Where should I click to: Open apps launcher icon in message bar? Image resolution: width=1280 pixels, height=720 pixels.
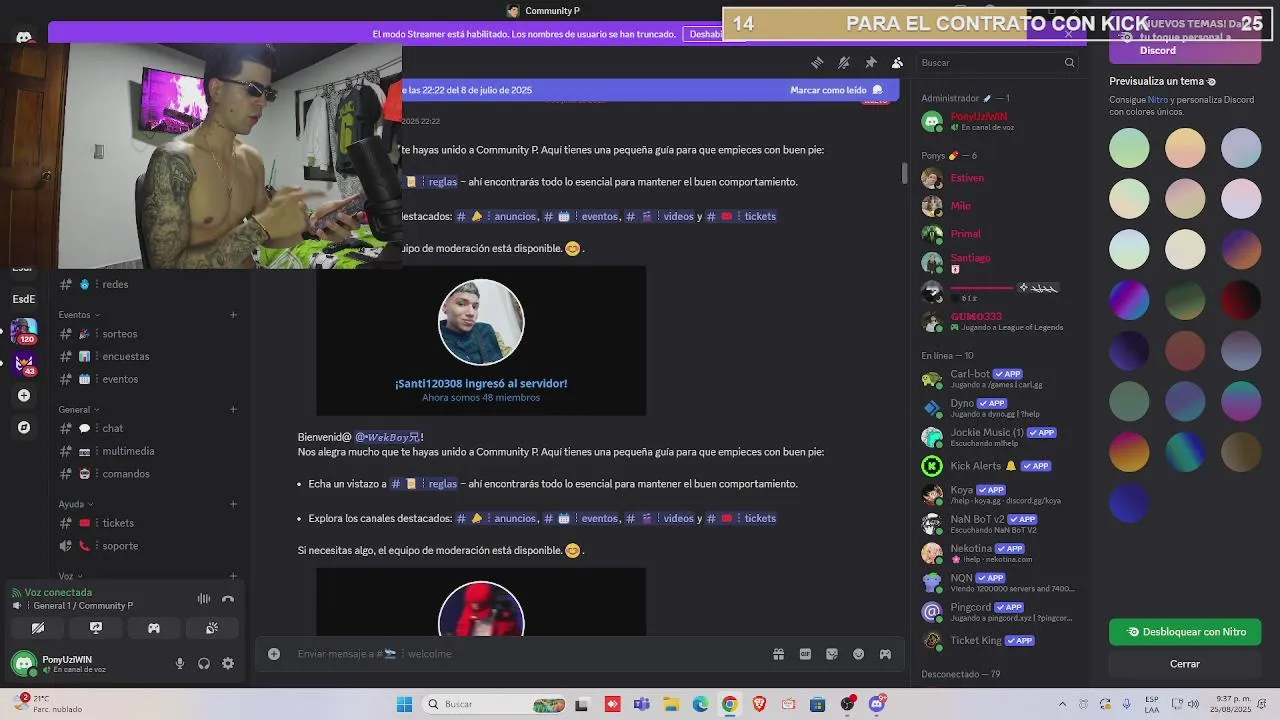coord(885,654)
